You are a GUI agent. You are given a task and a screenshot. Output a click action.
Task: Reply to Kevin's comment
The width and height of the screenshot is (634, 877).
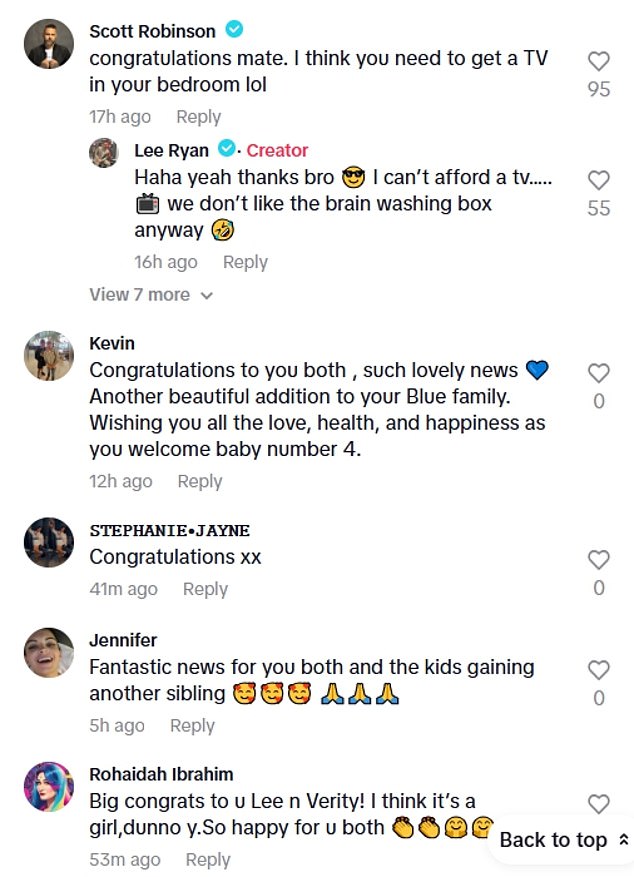click(199, 481)
